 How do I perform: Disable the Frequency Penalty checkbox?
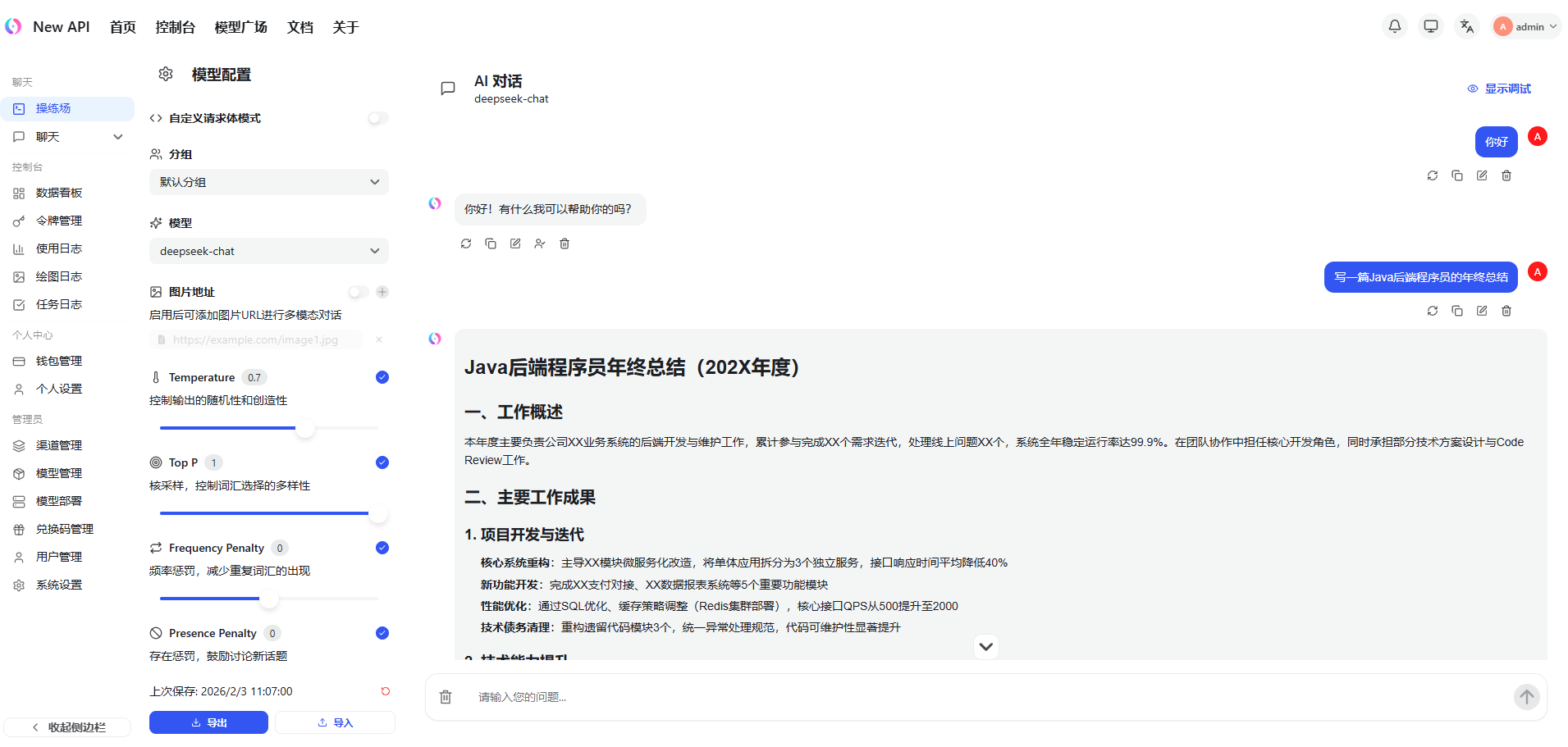[x=382, y=548]
